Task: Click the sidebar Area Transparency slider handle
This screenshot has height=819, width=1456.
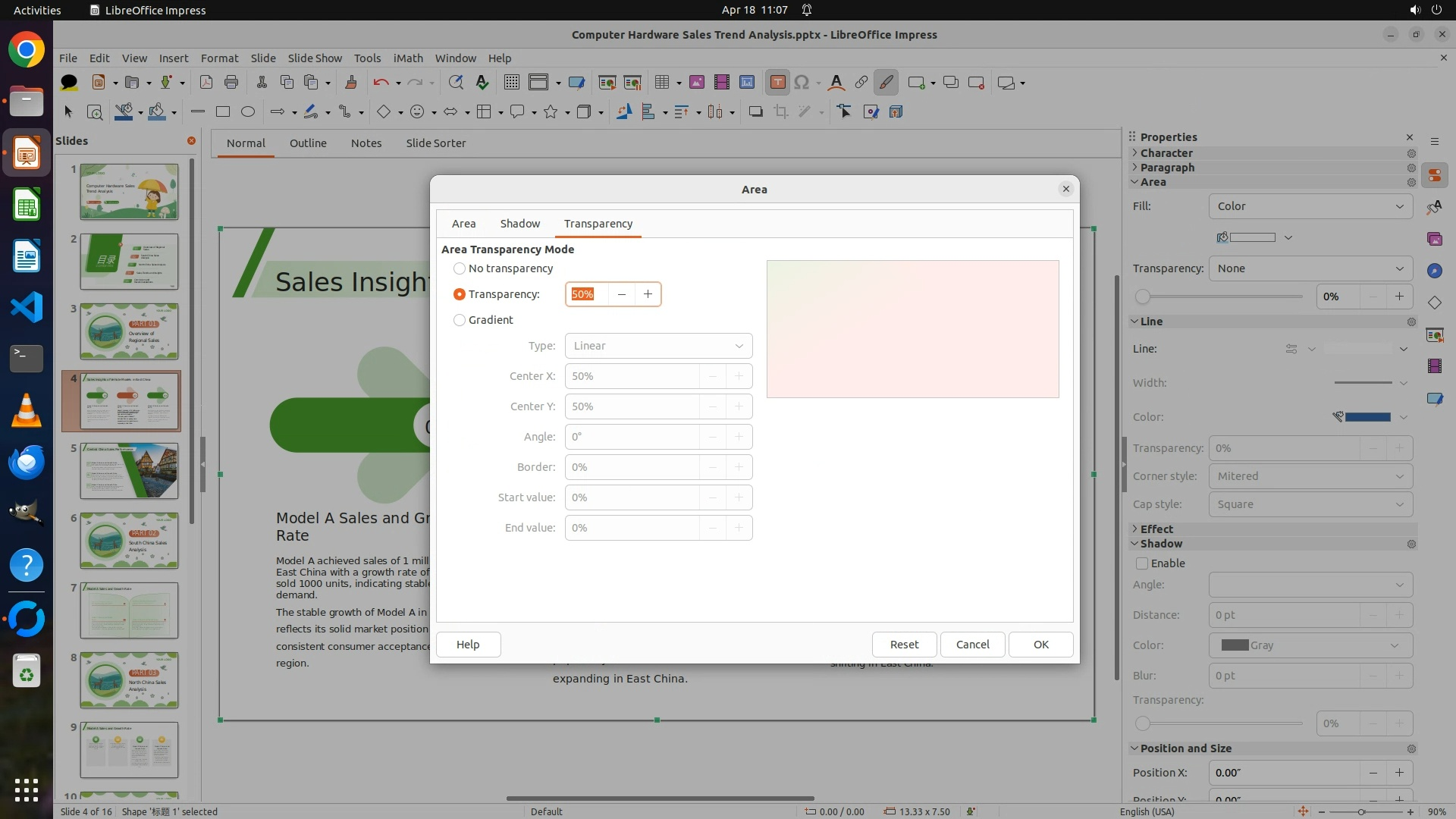Action: [x=1143, y=297]
